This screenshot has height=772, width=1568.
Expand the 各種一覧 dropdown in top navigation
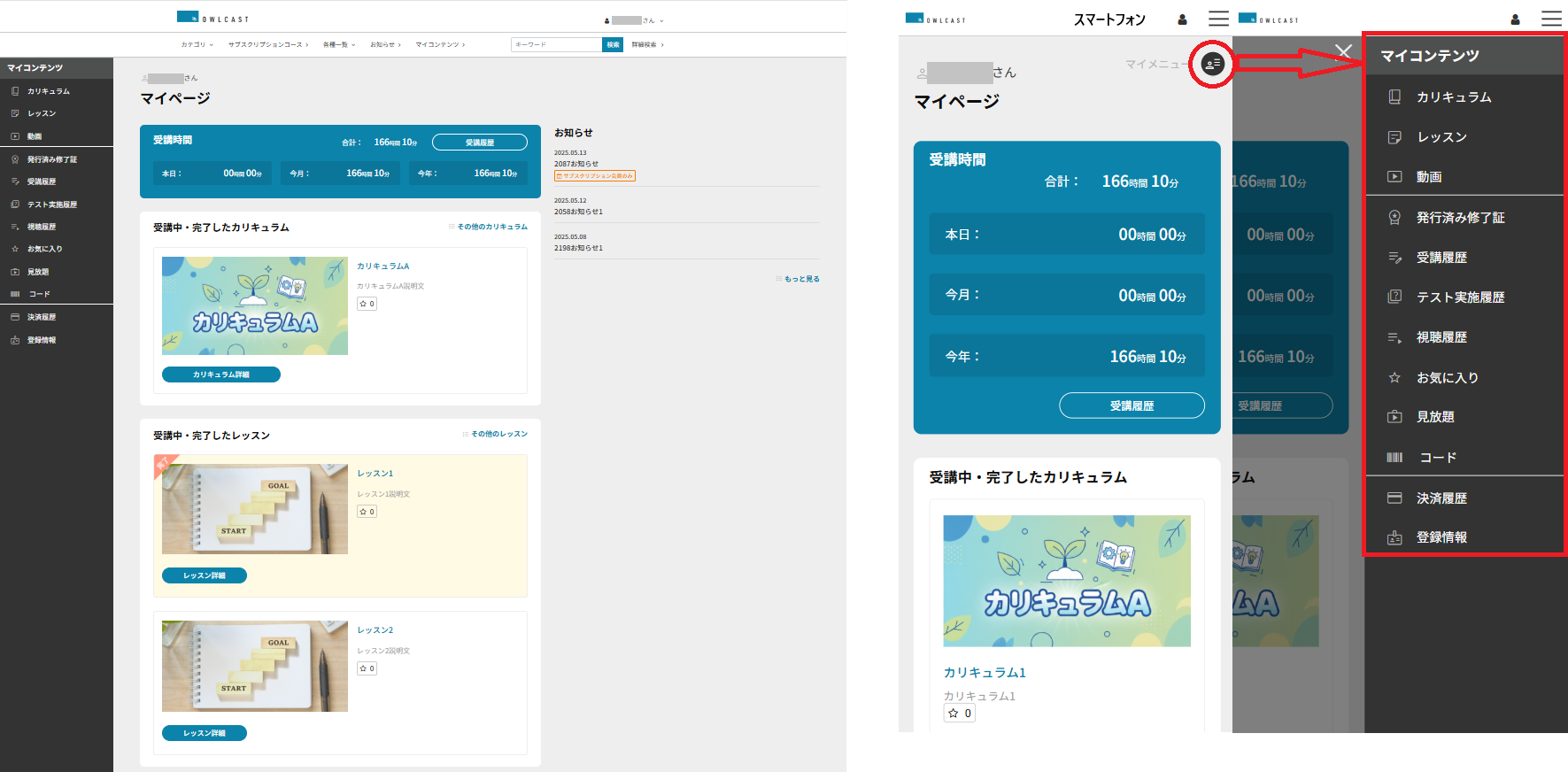(338, 44)
